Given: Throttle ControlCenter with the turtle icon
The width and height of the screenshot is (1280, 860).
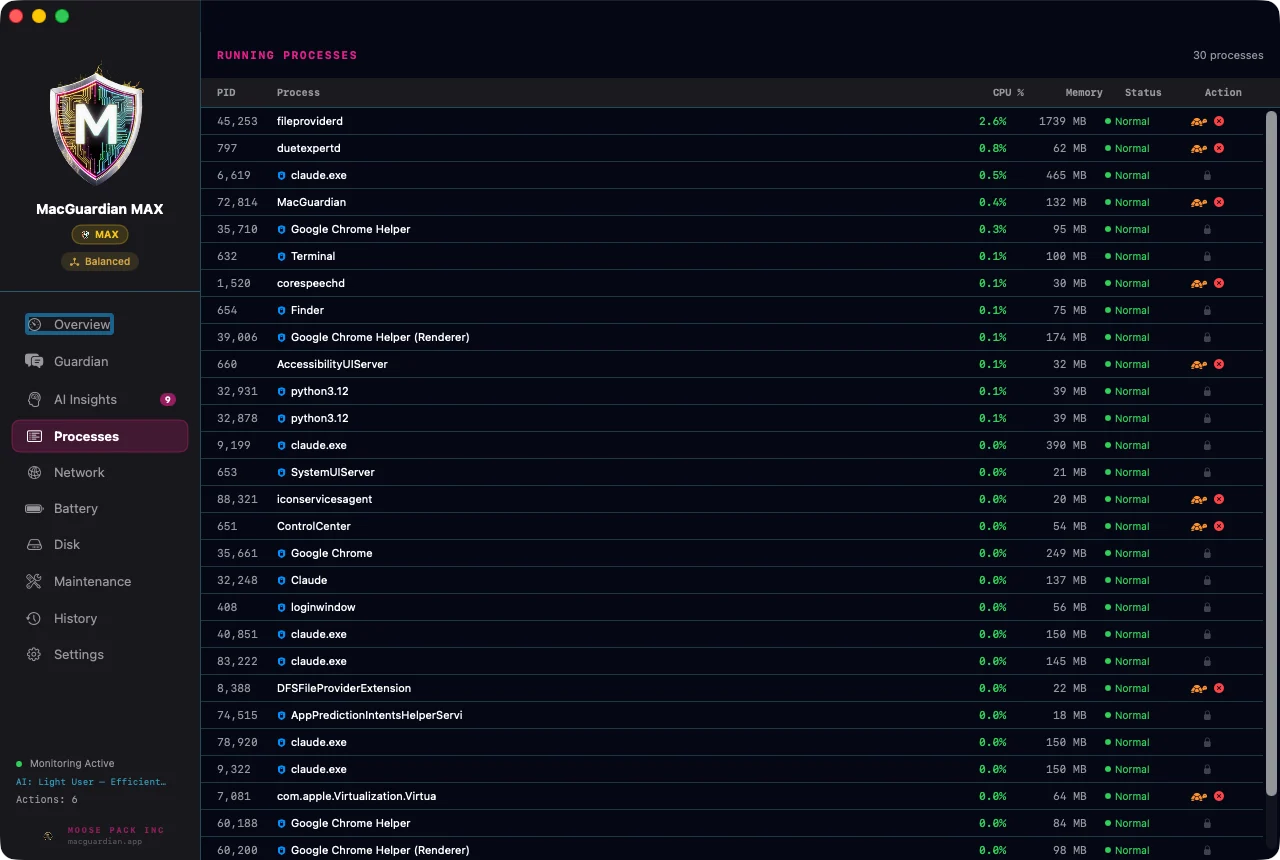Looking at the screenshot, I should pyautogui.click(x=1198, y=526).
